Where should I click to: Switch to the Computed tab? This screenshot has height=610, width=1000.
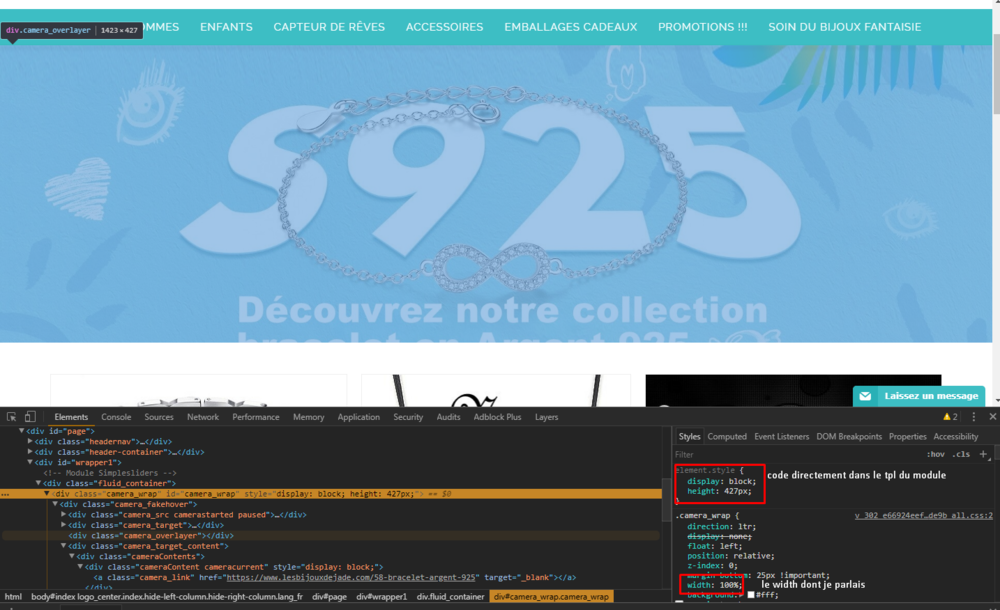tap(727, 436)
